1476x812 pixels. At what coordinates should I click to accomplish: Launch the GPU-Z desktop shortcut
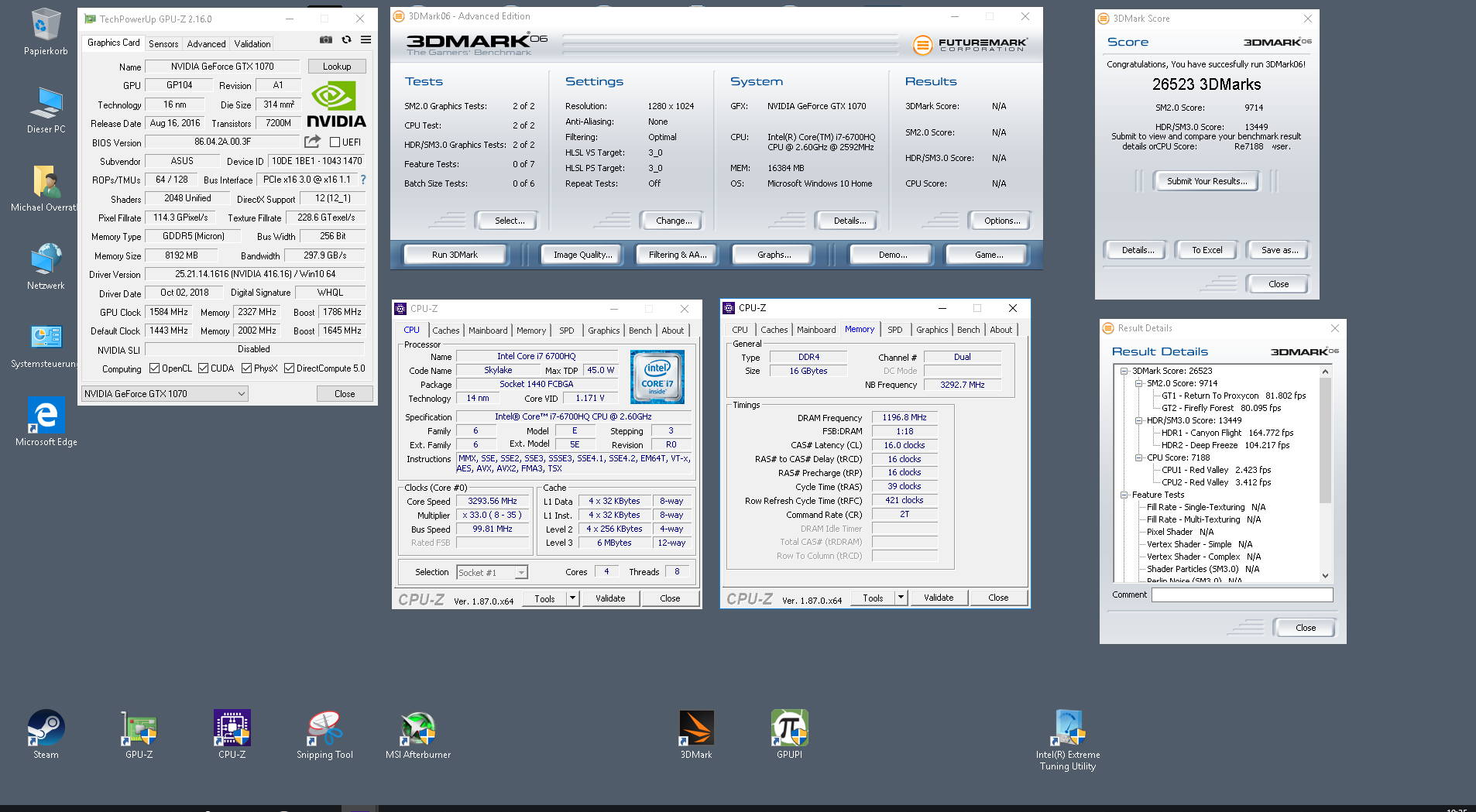click(139, 734)
